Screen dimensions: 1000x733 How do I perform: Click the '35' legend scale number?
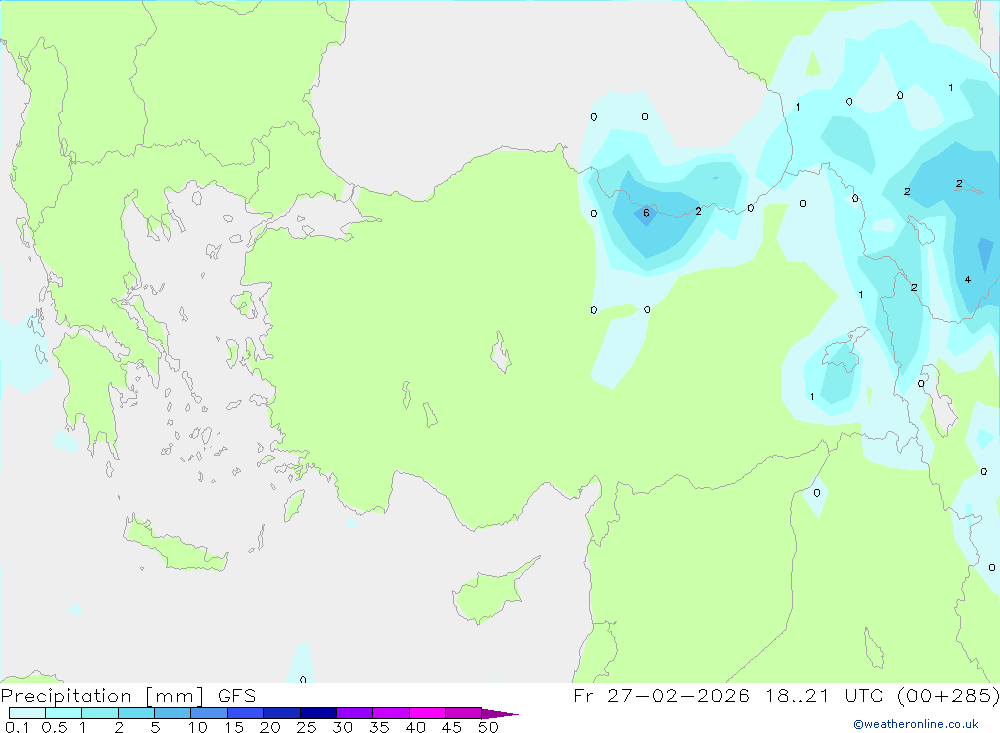click(x=379, y=727)
